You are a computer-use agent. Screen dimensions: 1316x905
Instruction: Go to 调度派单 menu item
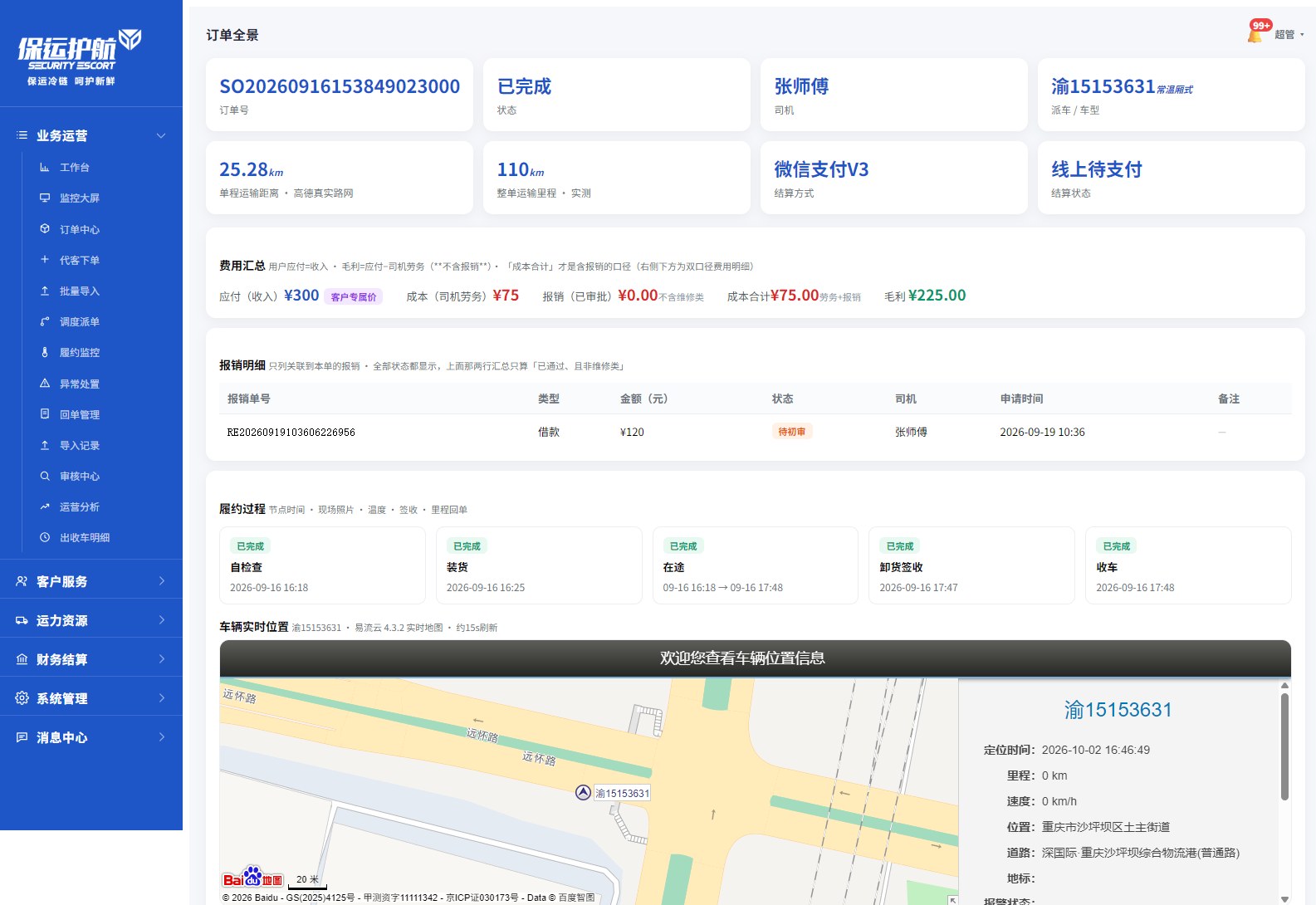point(80,322)
